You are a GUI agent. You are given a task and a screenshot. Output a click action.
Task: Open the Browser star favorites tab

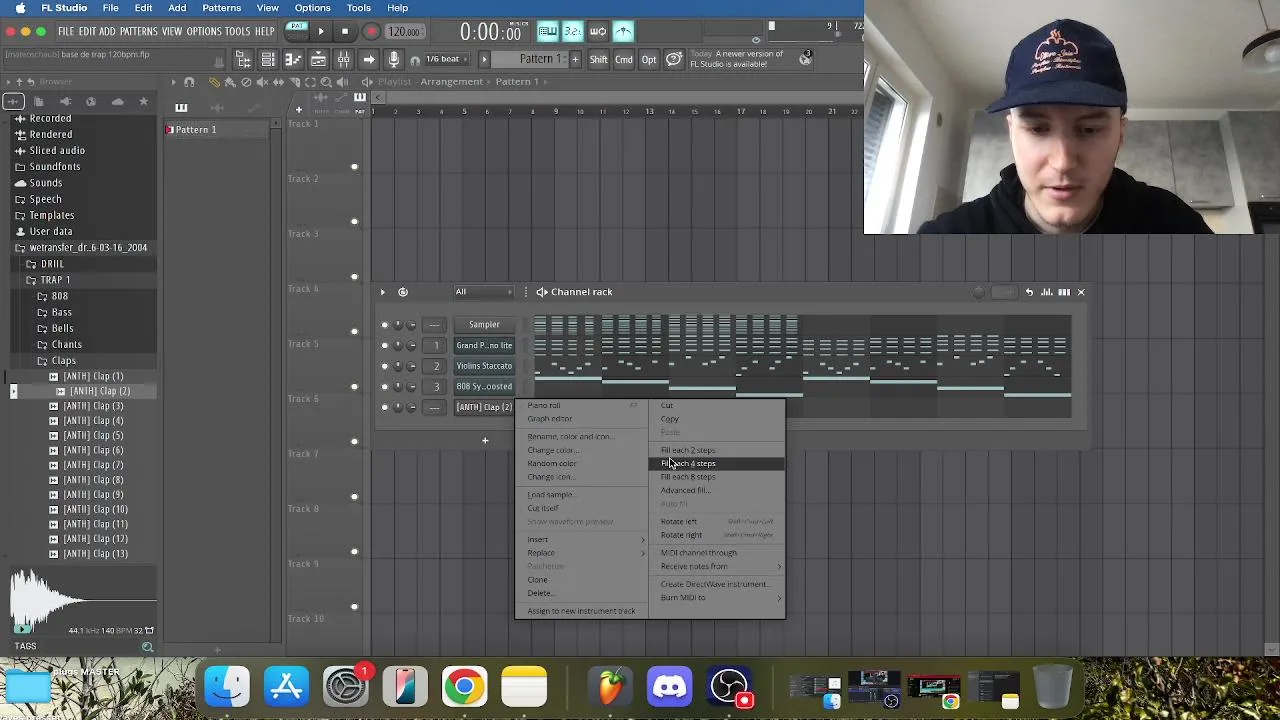143,101
